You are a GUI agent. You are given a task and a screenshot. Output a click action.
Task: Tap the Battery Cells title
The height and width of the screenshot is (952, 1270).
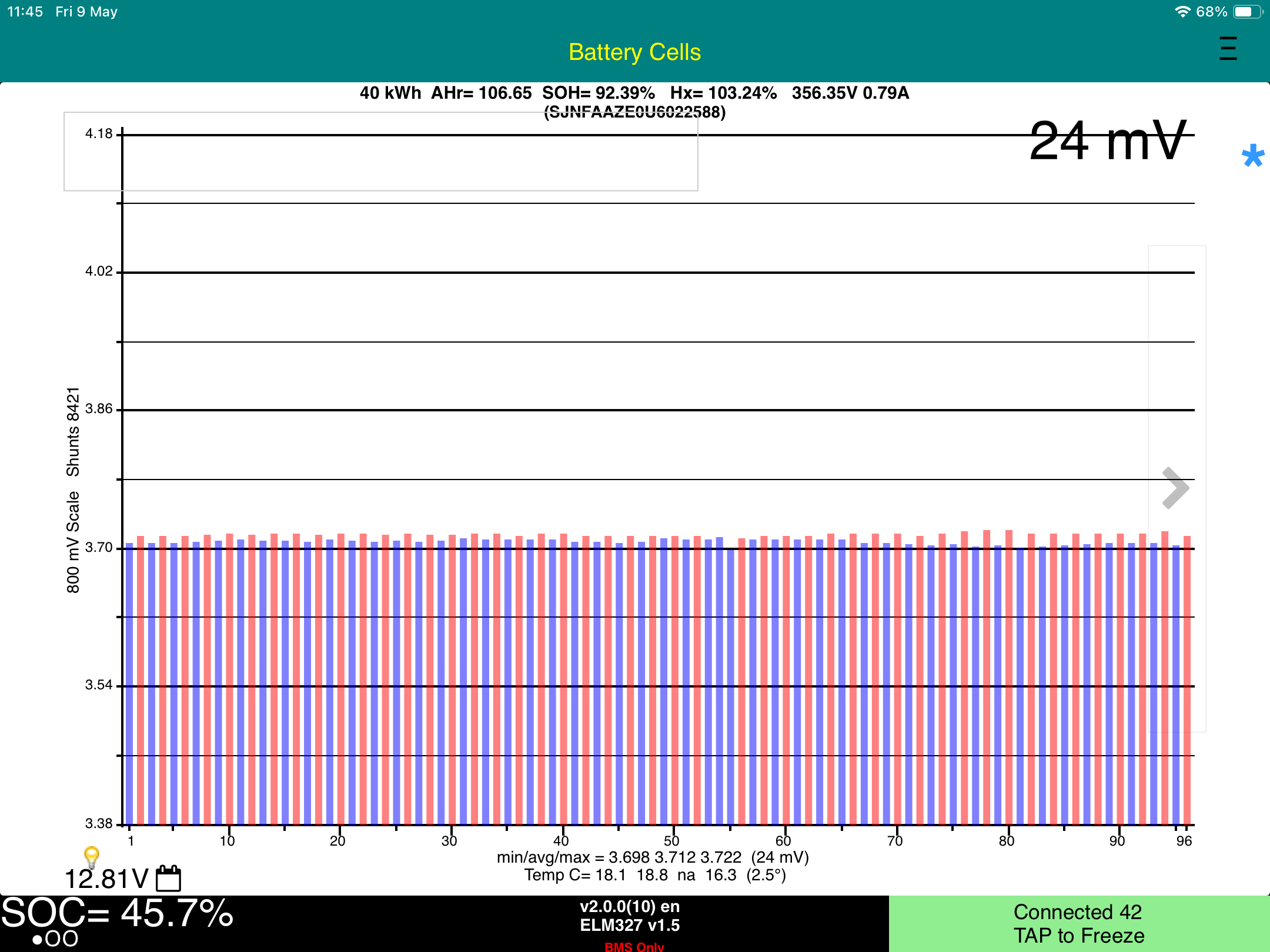(x=634, y=52)
